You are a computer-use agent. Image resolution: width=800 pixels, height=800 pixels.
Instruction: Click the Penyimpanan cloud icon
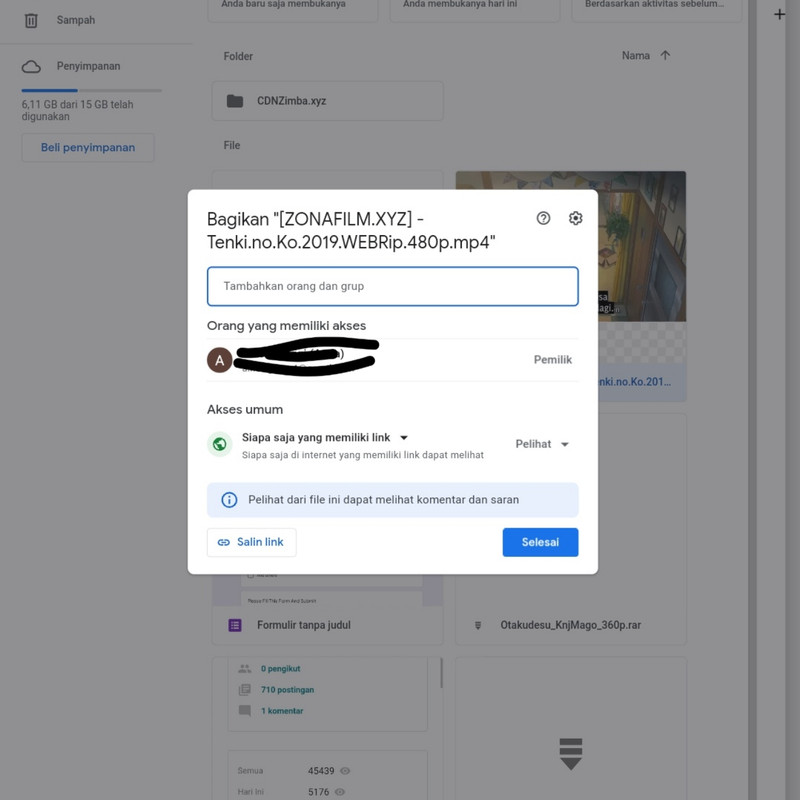point(31,66)
